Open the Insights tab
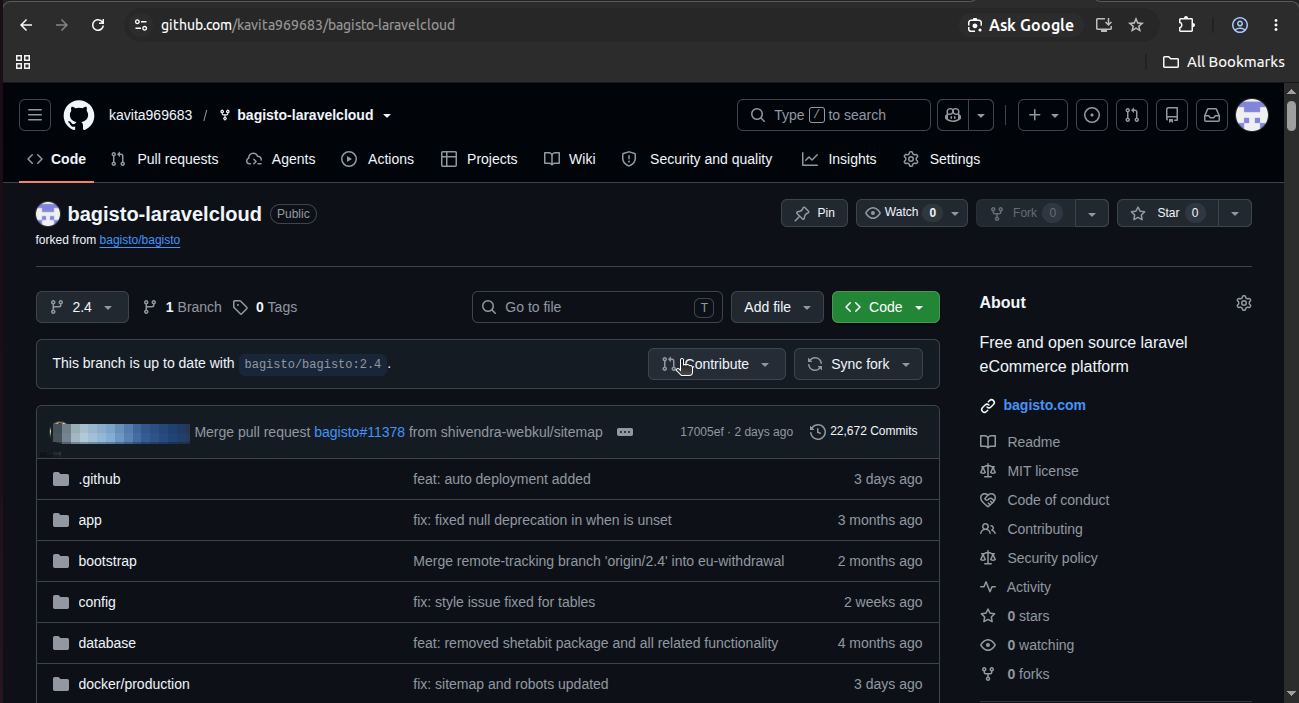Screen dimensions: 1299x703 (839, 159)
